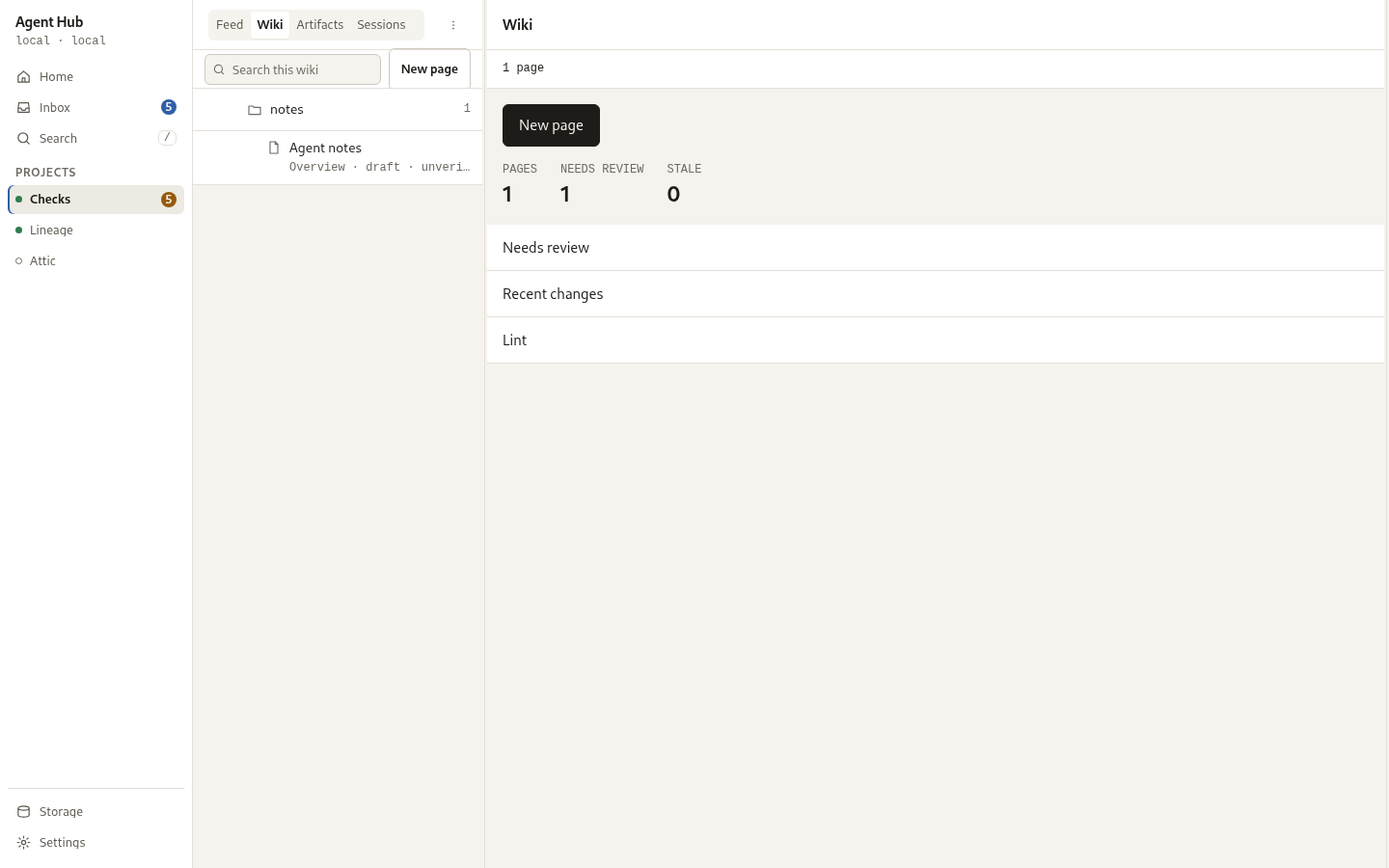This screenshot has width=1389, height=868.
Task: Click the PROJECTS section heading
Action: coord(45,173)
